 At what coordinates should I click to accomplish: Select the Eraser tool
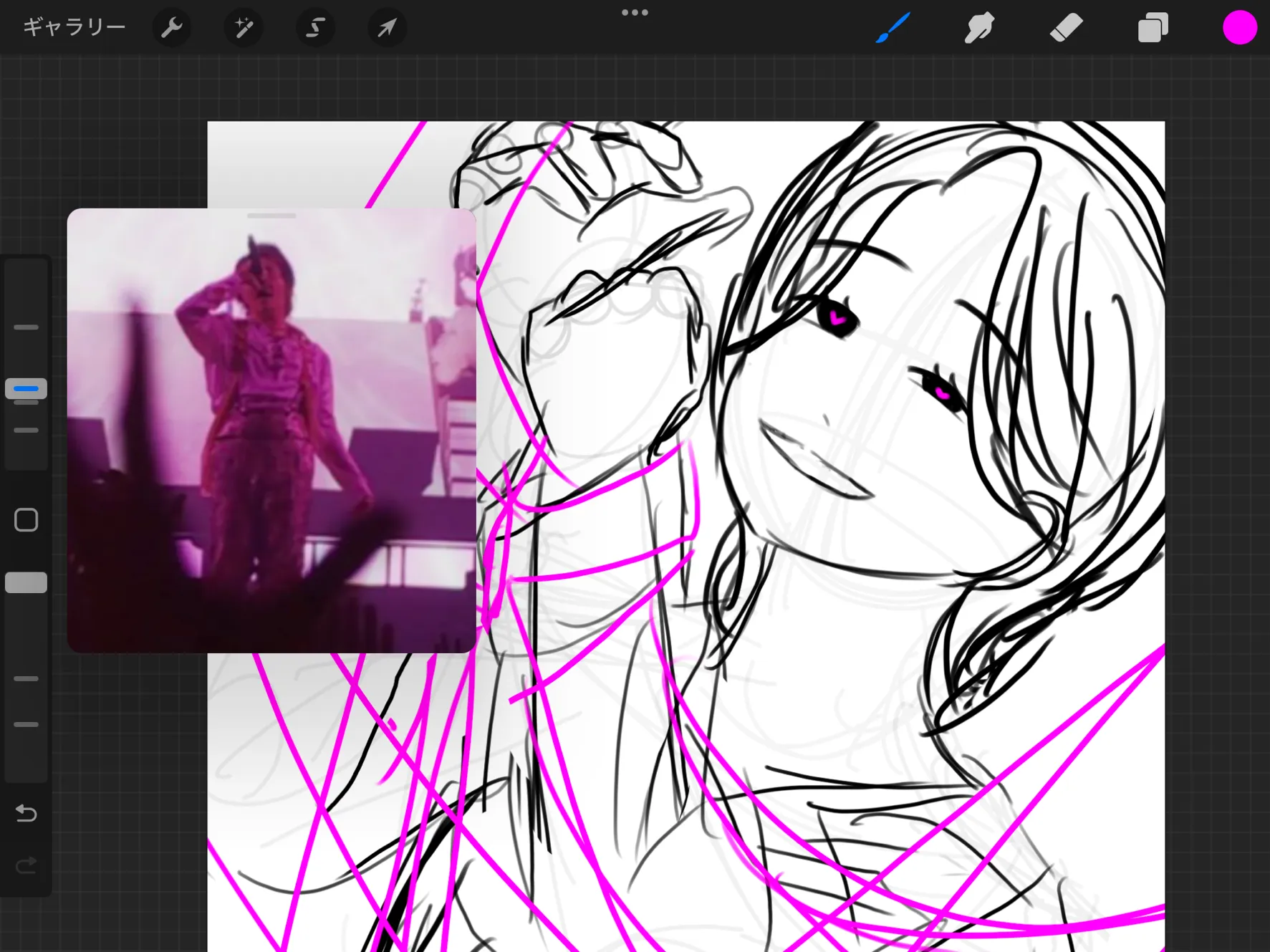click(1066, 27)
